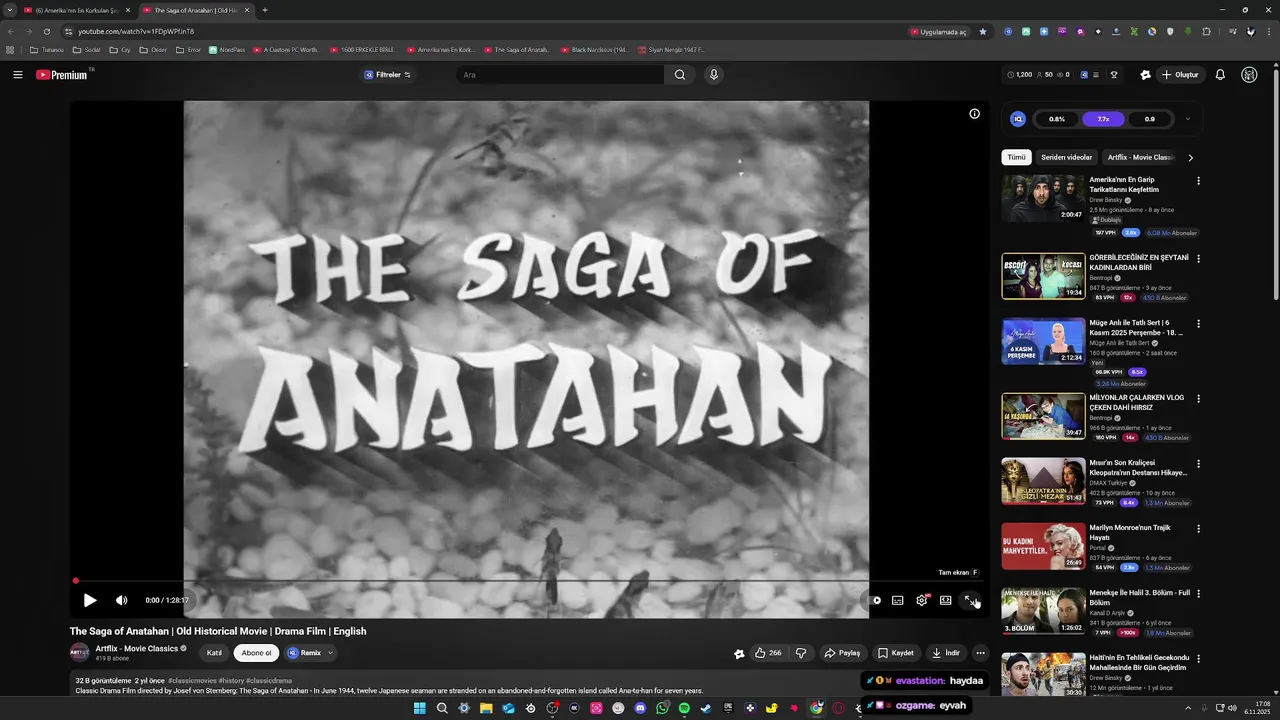
Task: Play the video
Action: [x=90, y=600]
